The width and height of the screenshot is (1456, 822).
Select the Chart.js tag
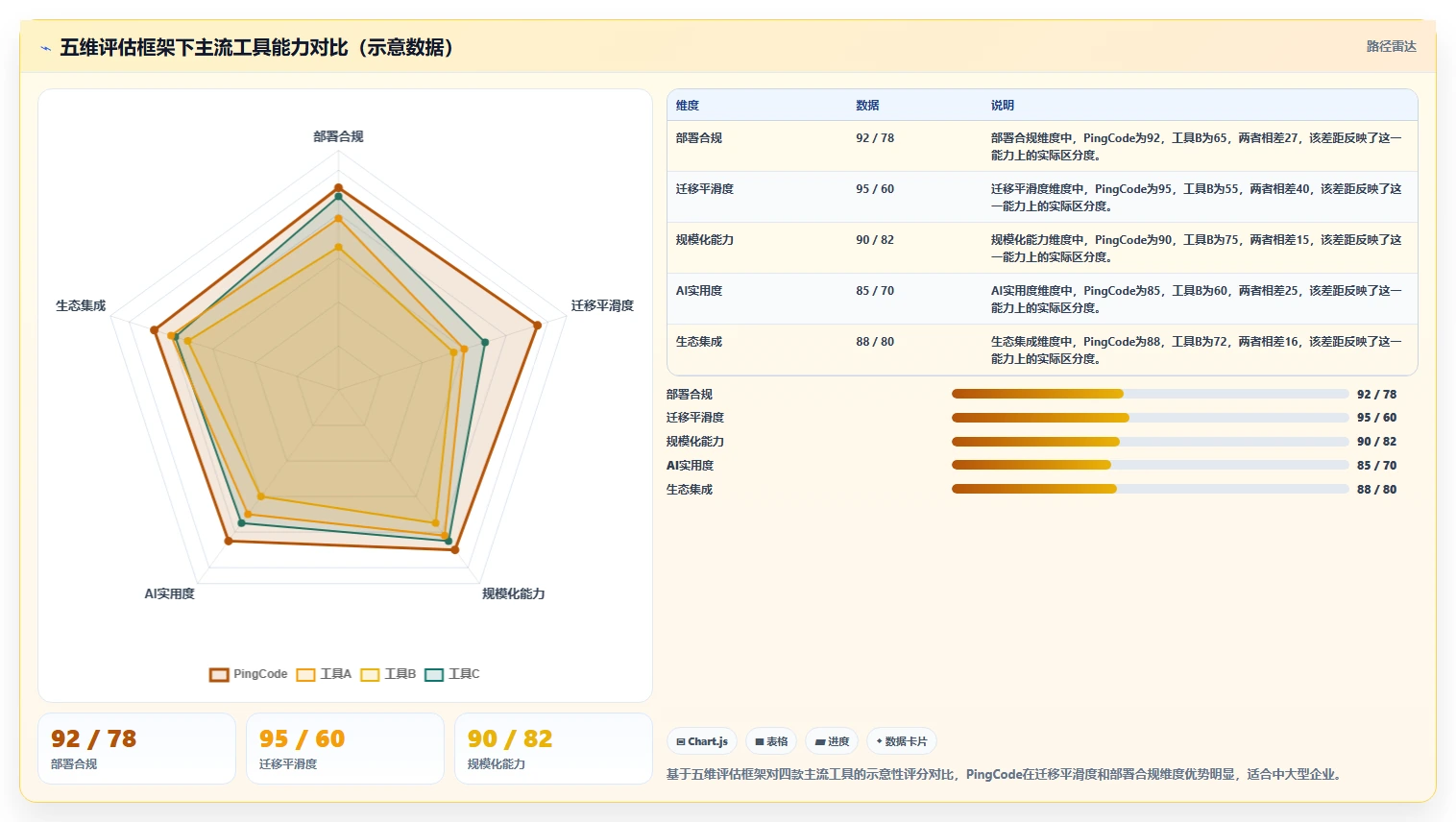pos(702,741)
